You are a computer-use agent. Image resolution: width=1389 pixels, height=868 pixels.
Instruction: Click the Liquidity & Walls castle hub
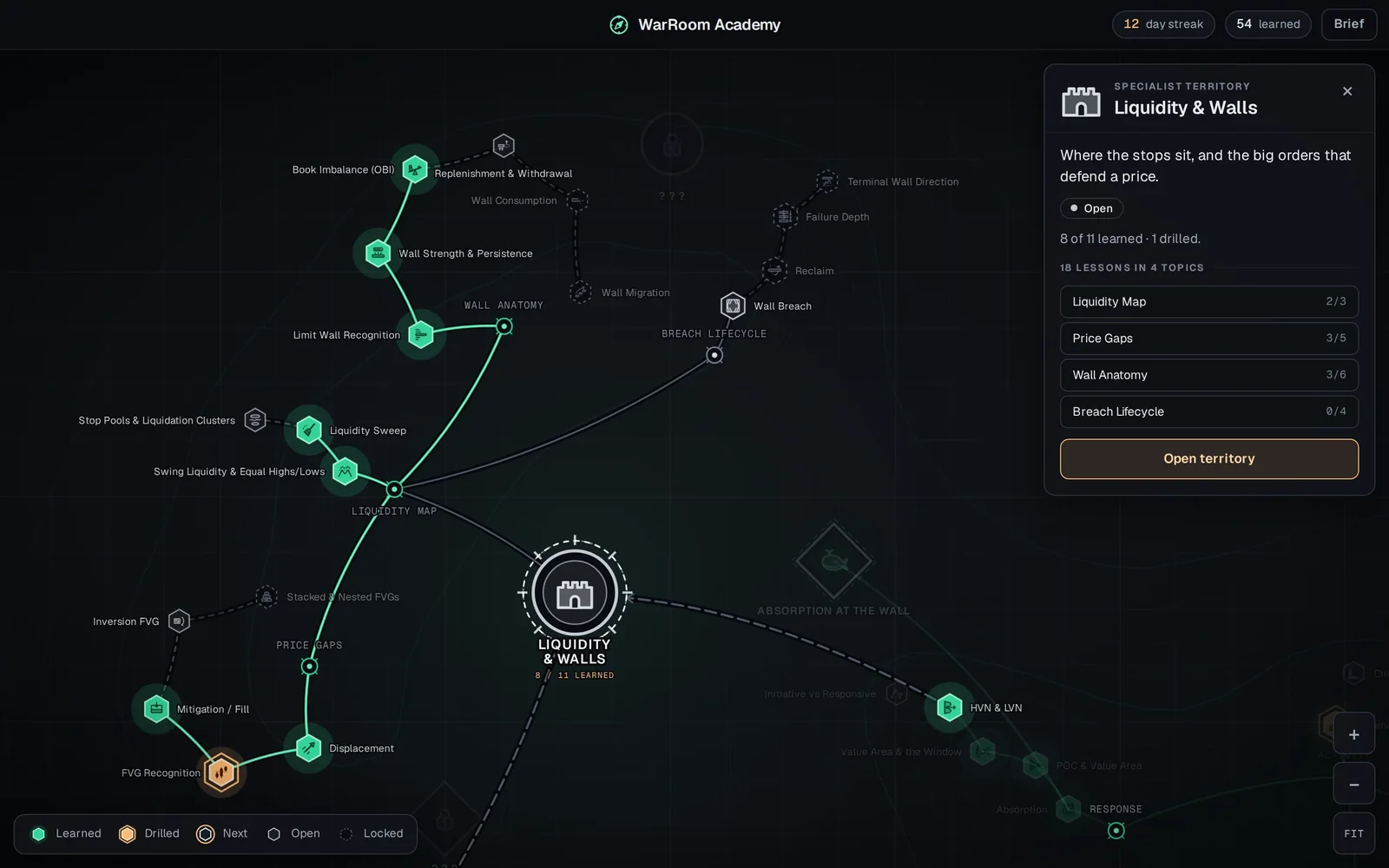click(x=575, y=594)
